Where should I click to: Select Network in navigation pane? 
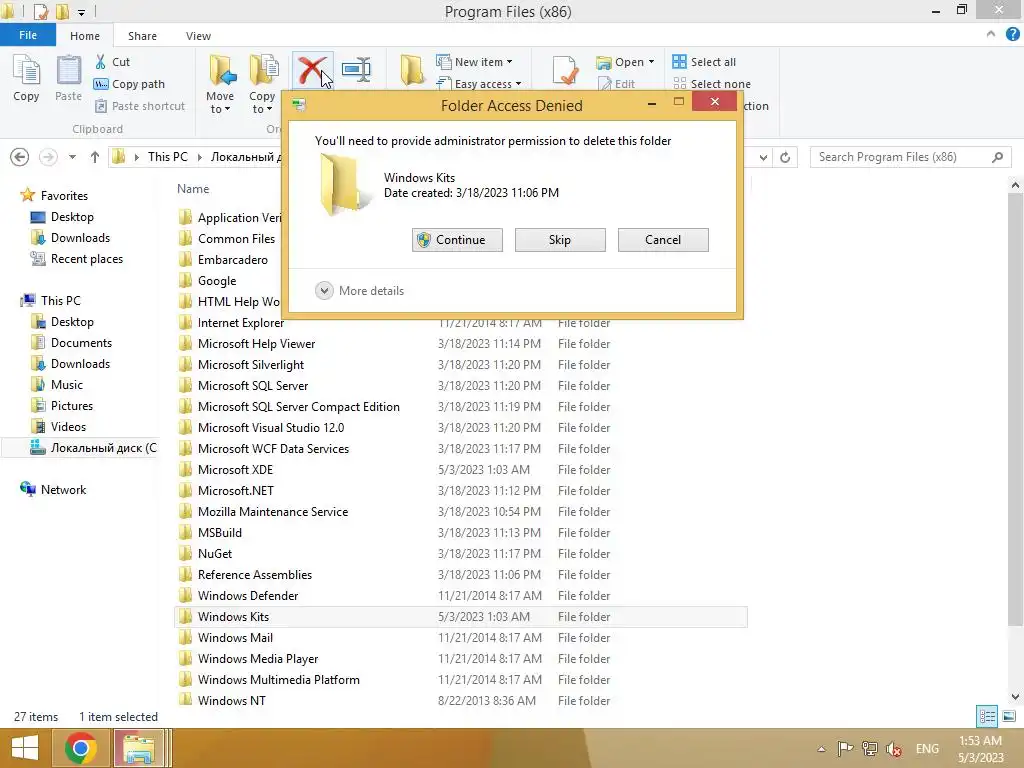pos(63,490)
